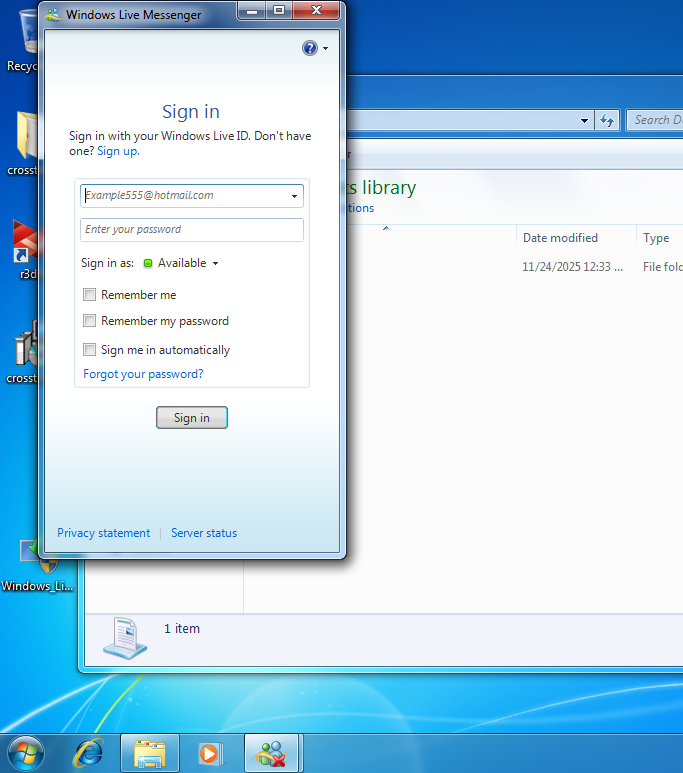Sort files by Date modified column
This screenshot has width=683, height=773.
click(560, 238)
